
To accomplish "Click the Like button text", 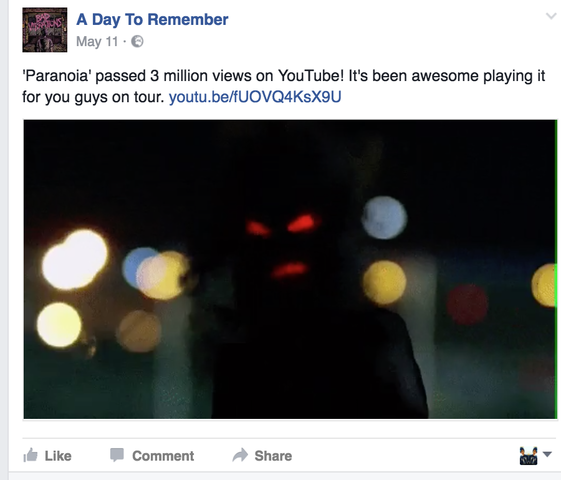I will click(58, 456).
